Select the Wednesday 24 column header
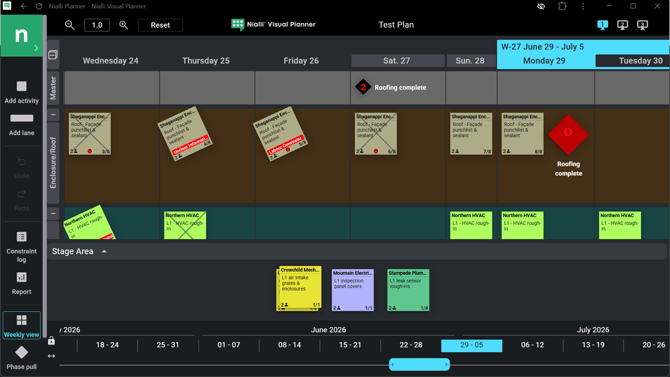This screenshot has height=377, width=670. click(110, 61)
